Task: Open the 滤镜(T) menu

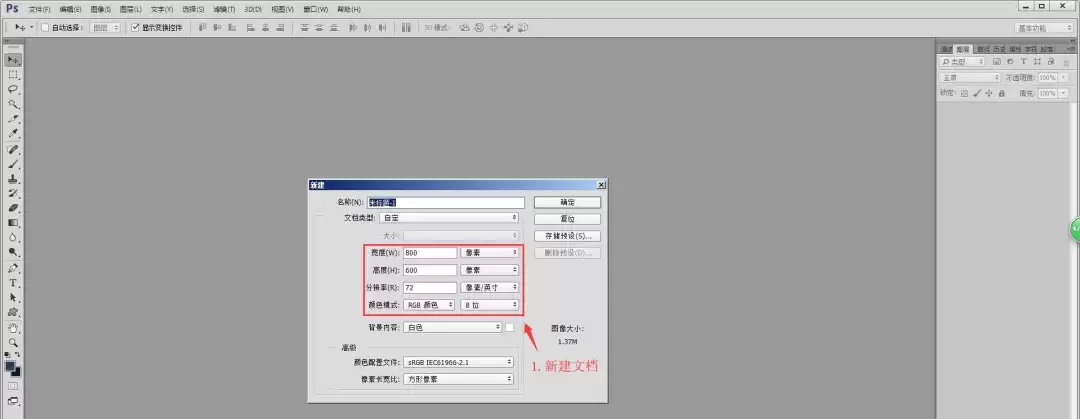Action: click(x=224, y=10)
